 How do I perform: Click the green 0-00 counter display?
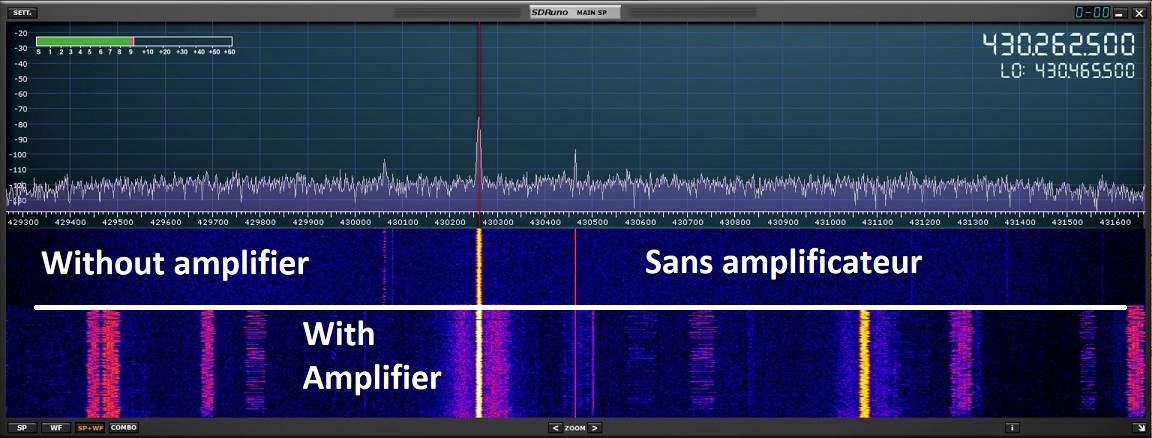click(1092, 13)
